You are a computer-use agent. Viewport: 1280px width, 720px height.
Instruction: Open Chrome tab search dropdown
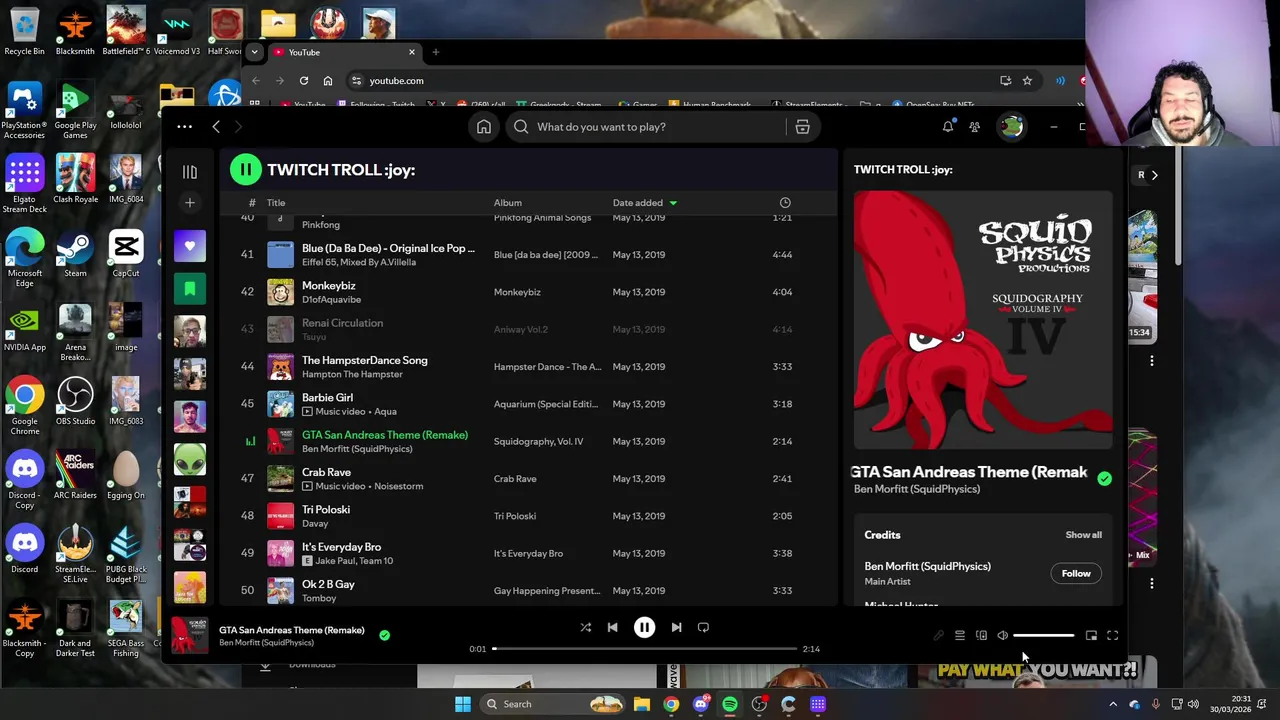pos(254,52)
